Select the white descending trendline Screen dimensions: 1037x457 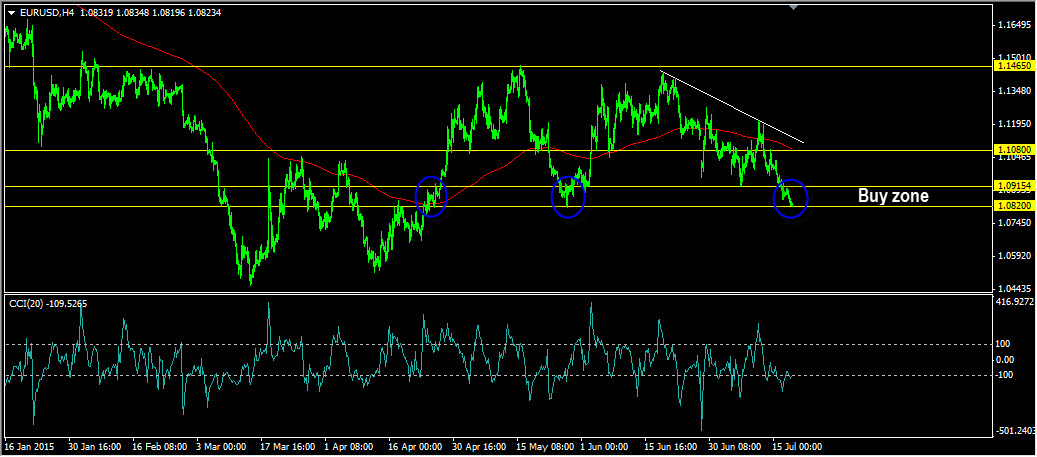(x=732, y=106)
